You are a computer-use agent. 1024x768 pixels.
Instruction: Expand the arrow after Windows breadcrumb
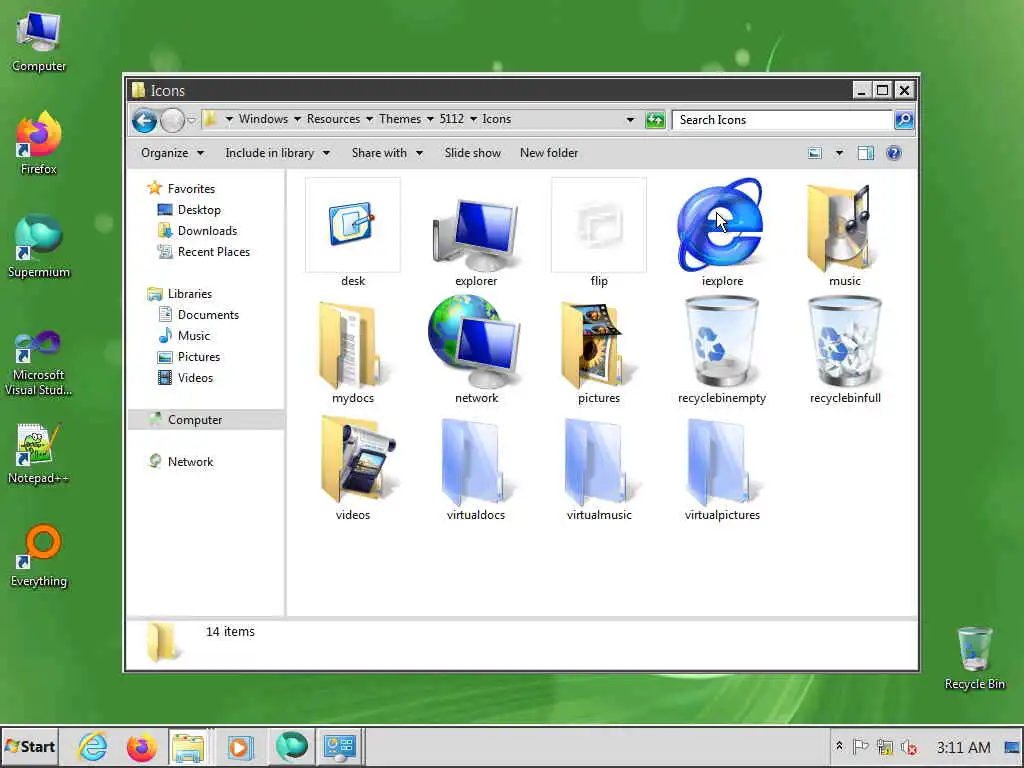[x=297, y=120]
